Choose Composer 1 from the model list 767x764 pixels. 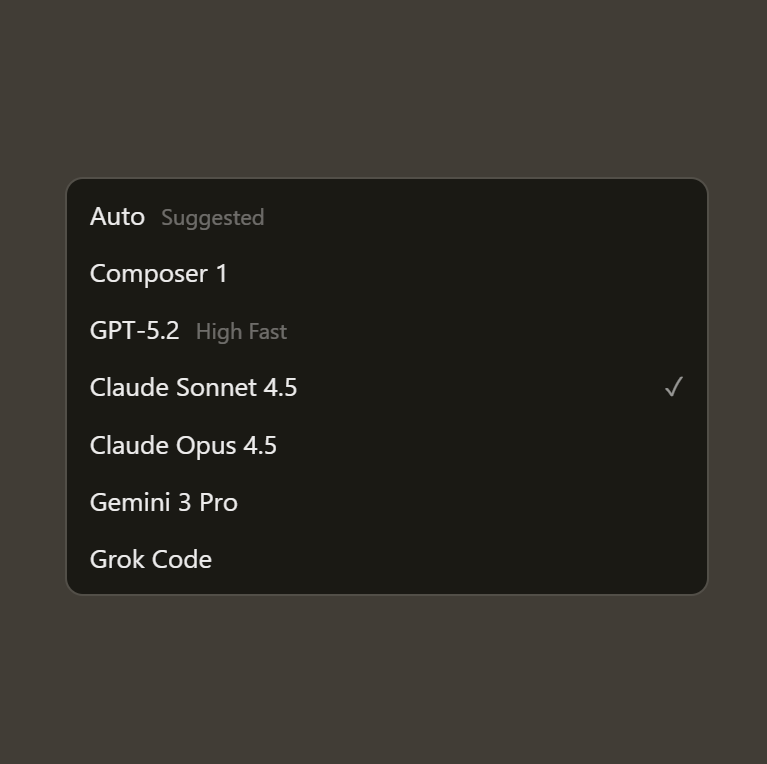(158, 274)
